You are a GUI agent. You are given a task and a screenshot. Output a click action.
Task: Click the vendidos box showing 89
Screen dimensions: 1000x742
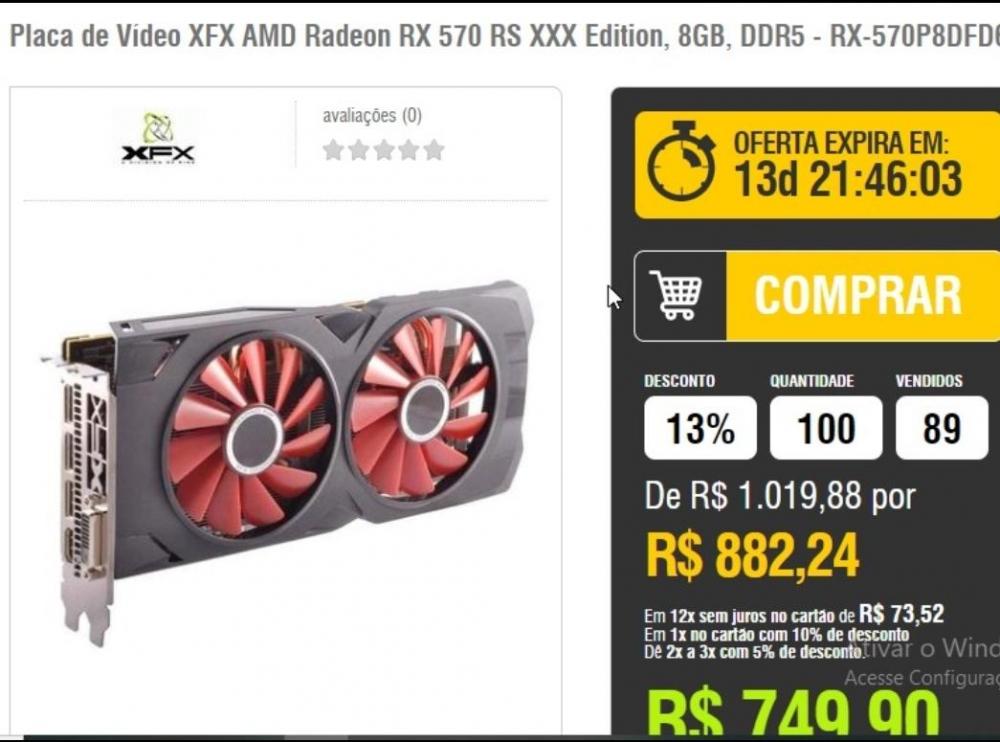coord(941,427)
